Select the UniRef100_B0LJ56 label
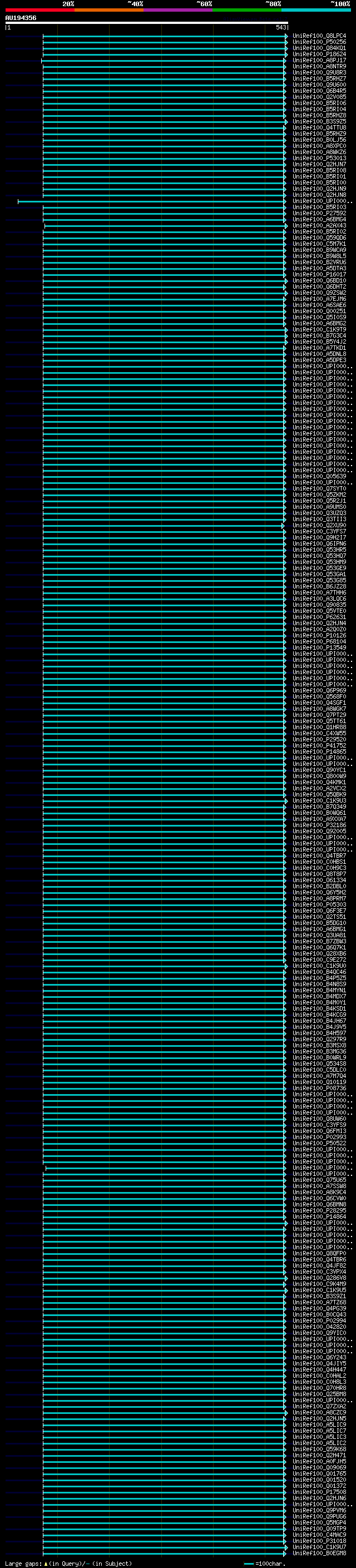The width and height of the screenshot is (356, 1568). click(319, 140)
